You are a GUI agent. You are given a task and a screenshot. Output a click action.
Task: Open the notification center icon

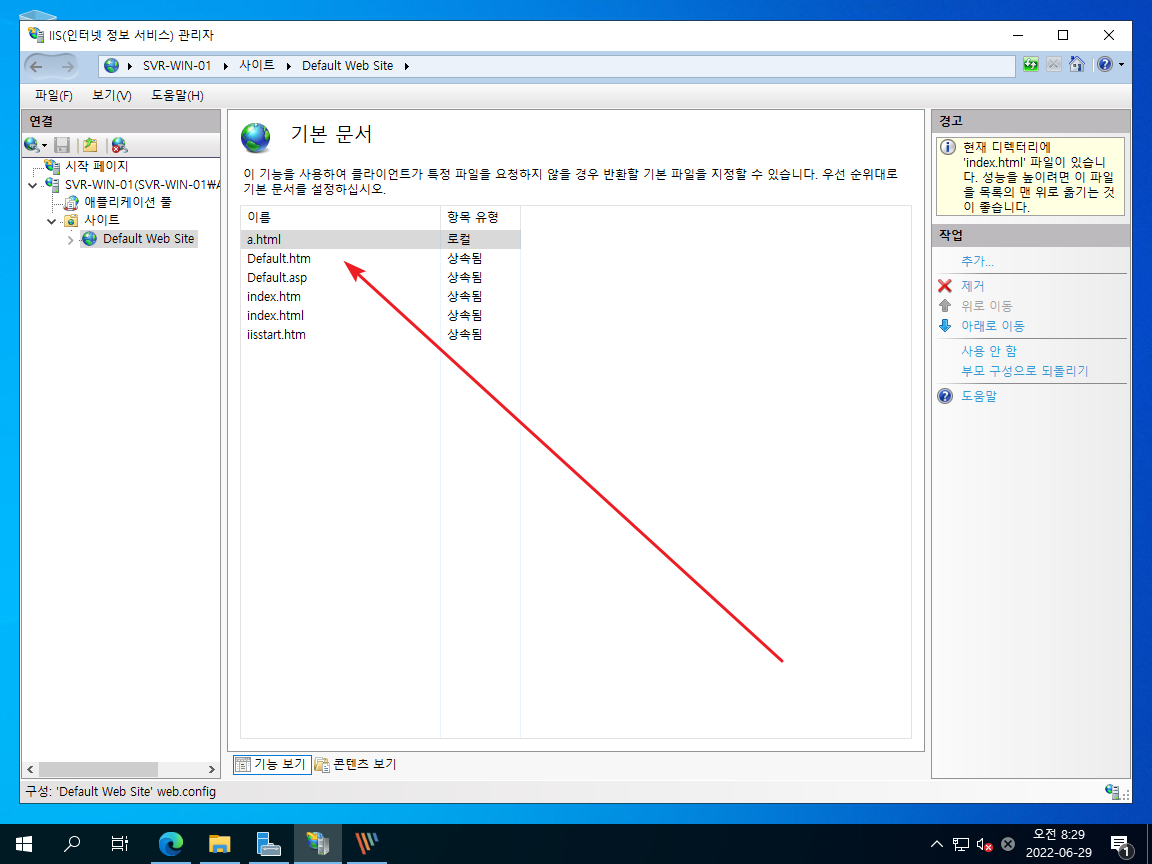pos(1121,846)
